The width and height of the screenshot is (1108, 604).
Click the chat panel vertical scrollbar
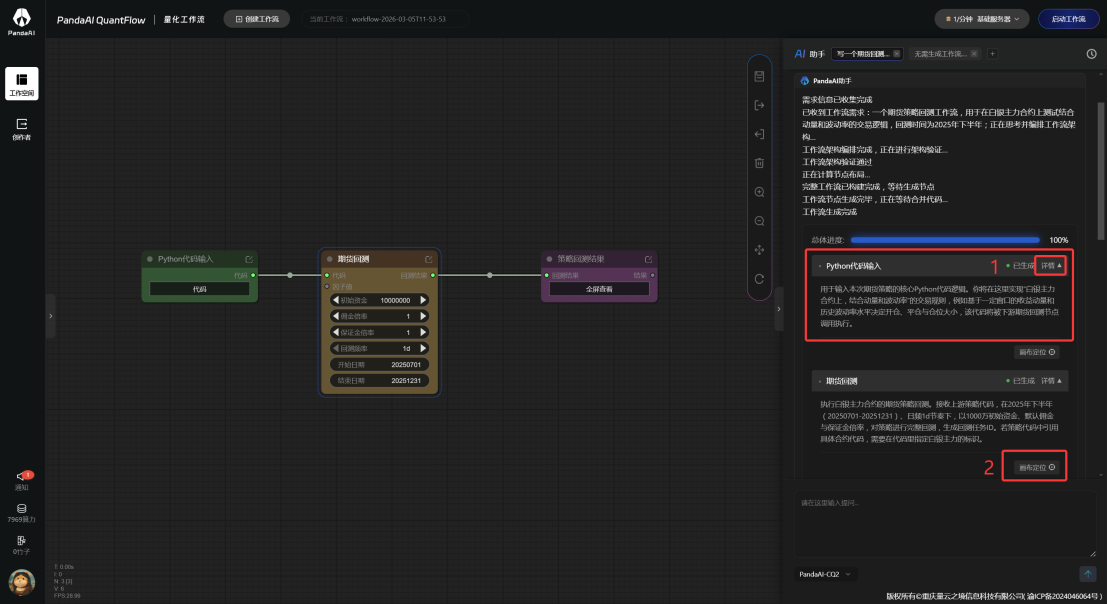click(1101, 170)
